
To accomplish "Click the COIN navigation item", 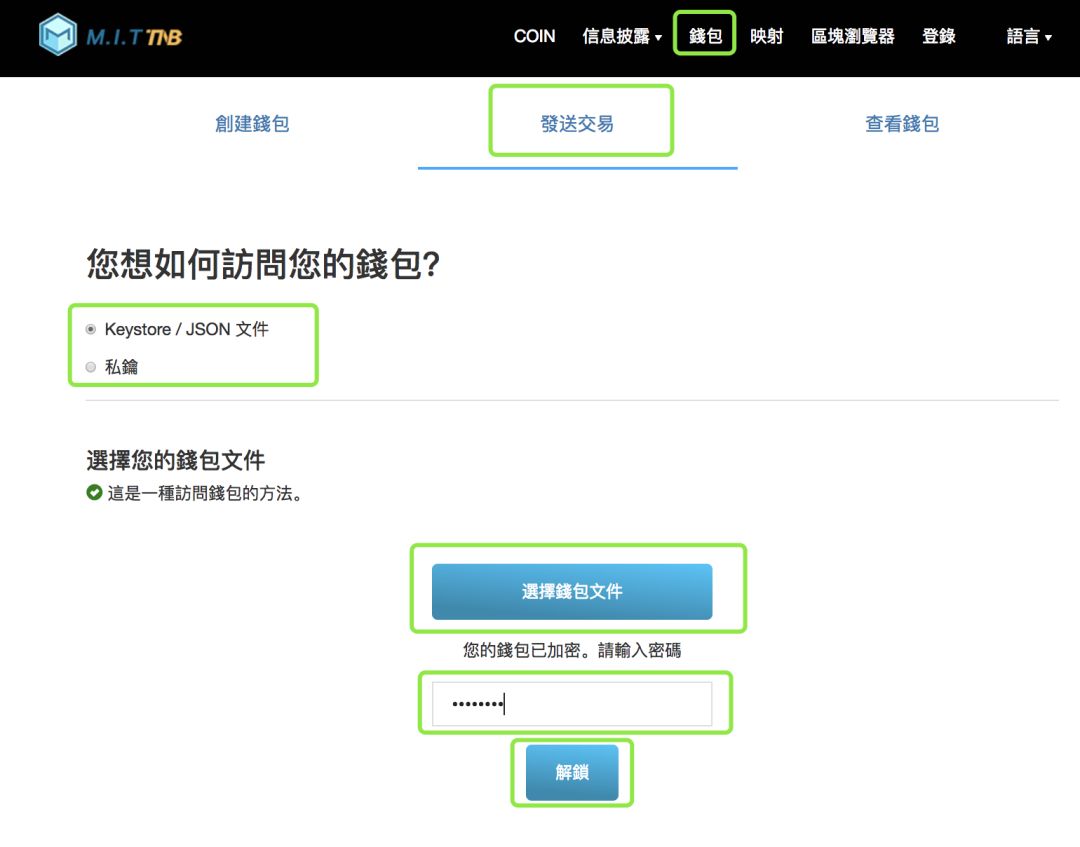I will [x=535, y=36].
